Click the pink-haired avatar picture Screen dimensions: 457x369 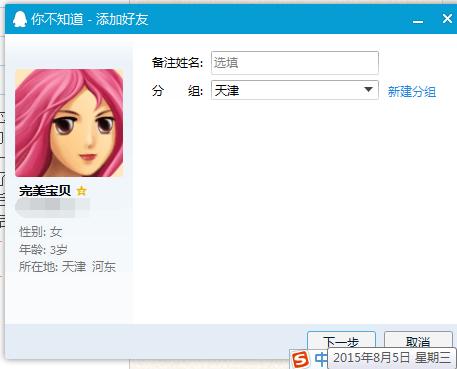coord(69,123)
